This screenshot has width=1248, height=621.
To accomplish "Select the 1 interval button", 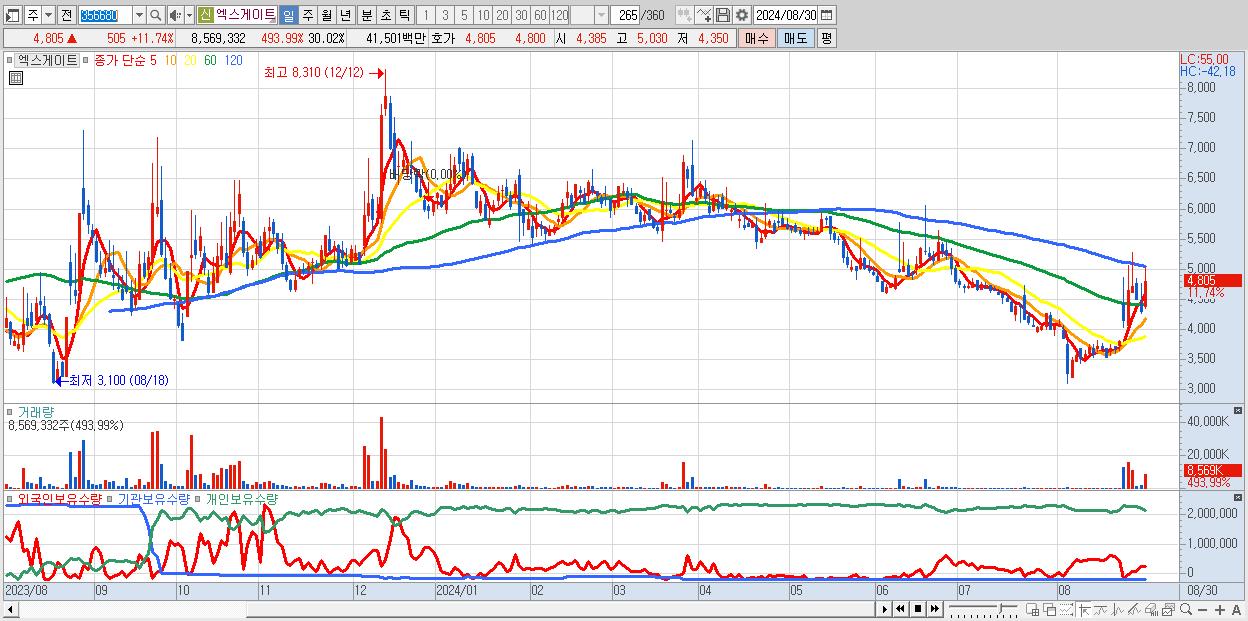I will click(426, 15).
